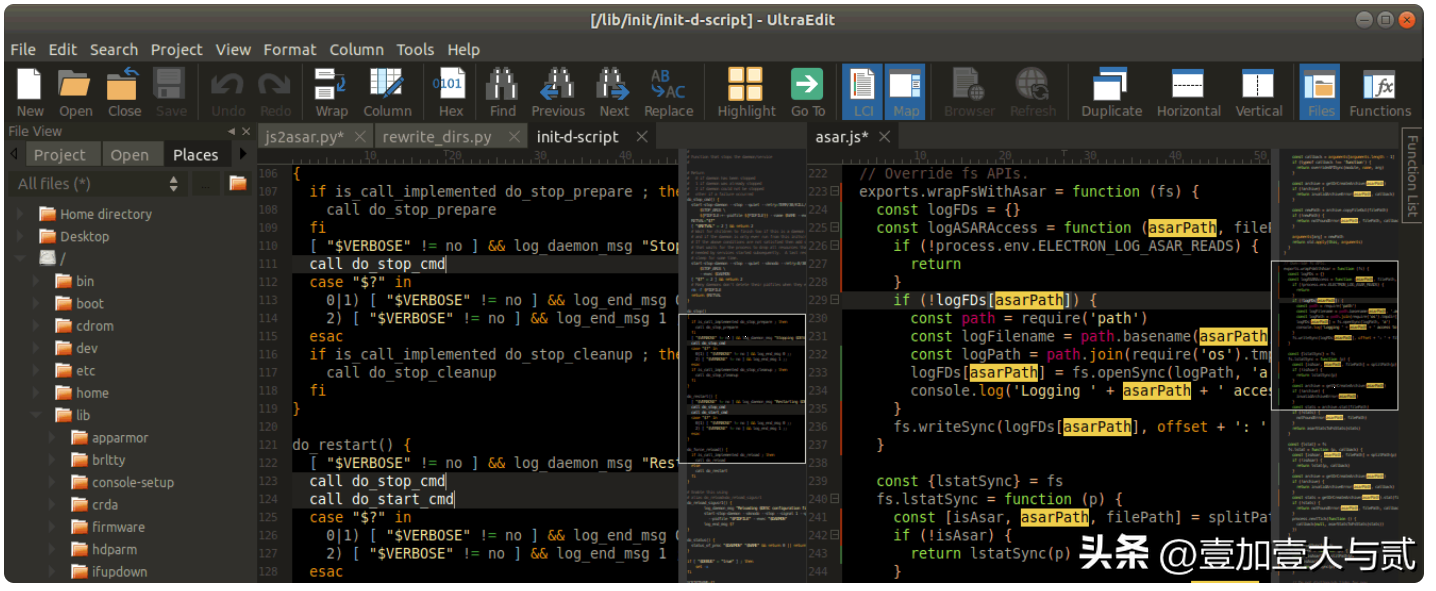Toggle the Files panel button
The height and width of the screenshot is (591, 1436).
pos(1320,93)
